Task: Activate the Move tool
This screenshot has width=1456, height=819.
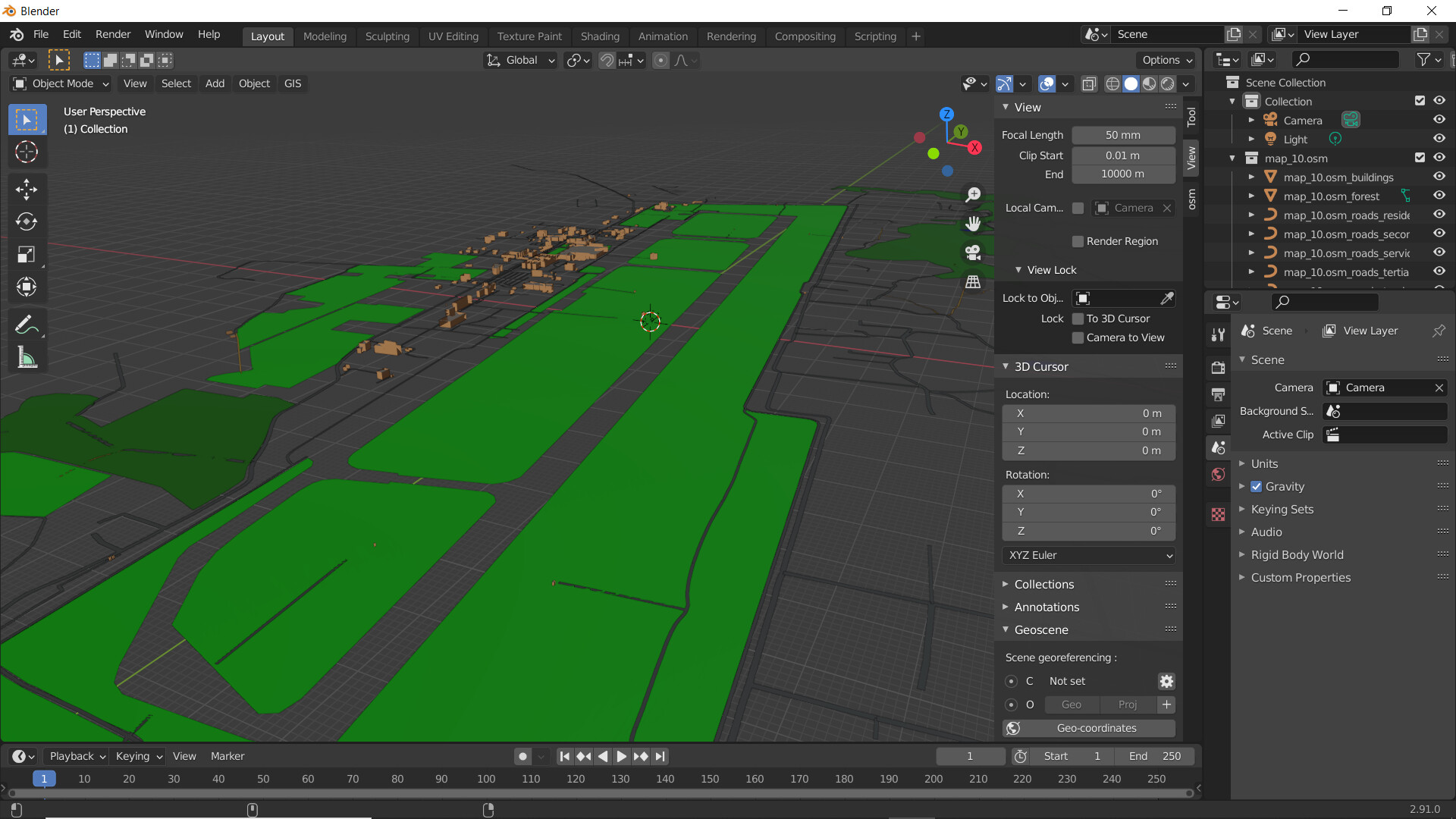Action: point(27,189)
